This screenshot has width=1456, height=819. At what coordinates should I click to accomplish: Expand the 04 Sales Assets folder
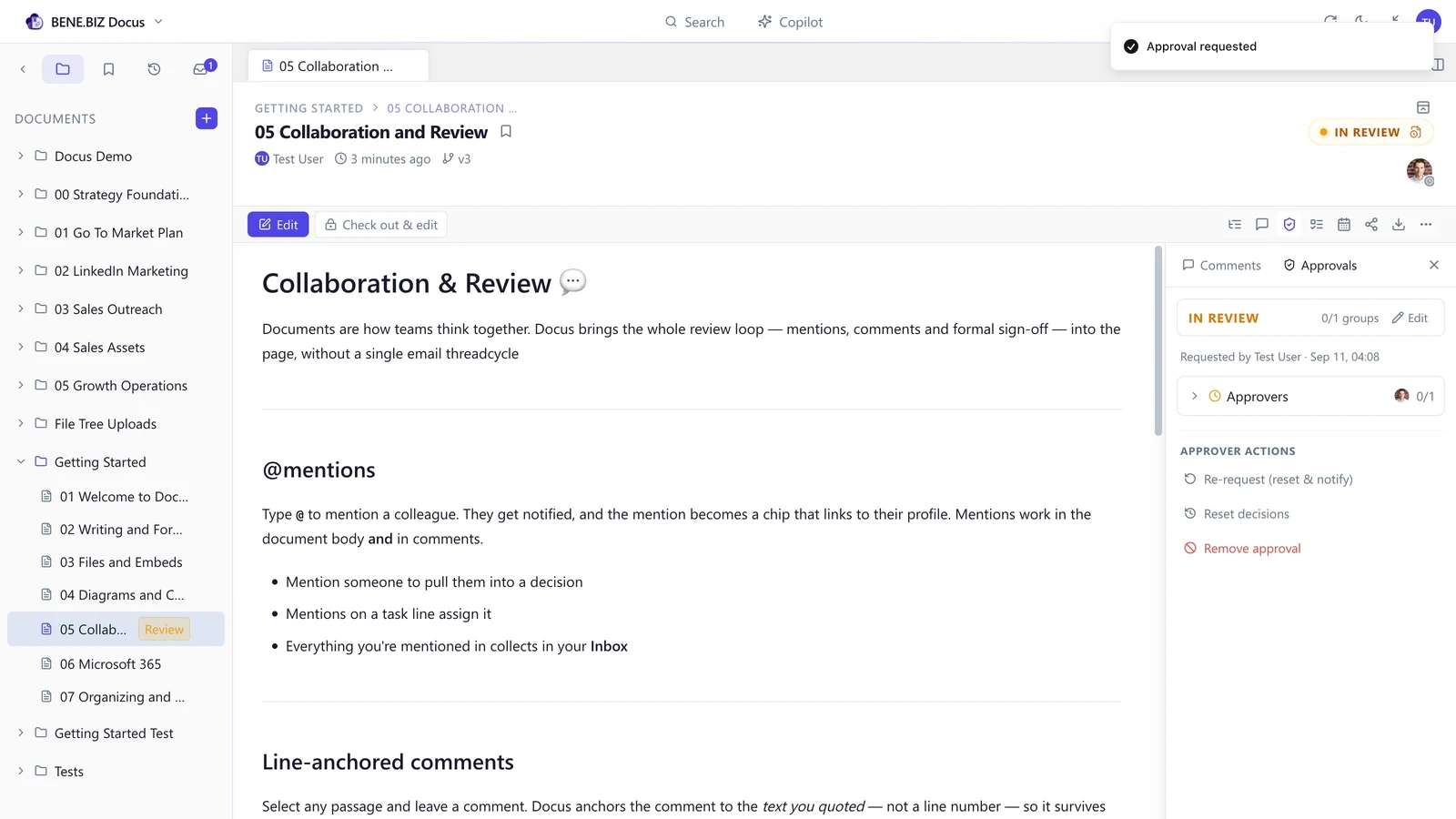pos(21,348)
